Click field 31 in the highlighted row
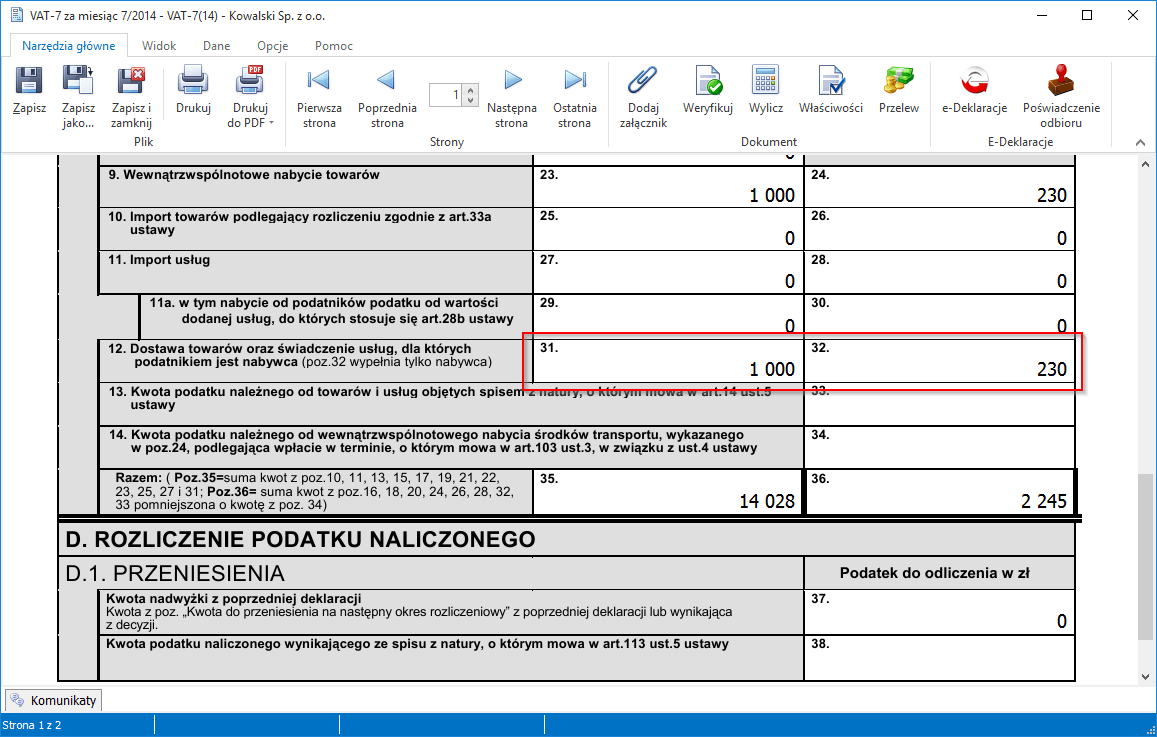The image size is (1157, 737). (665, 364)
